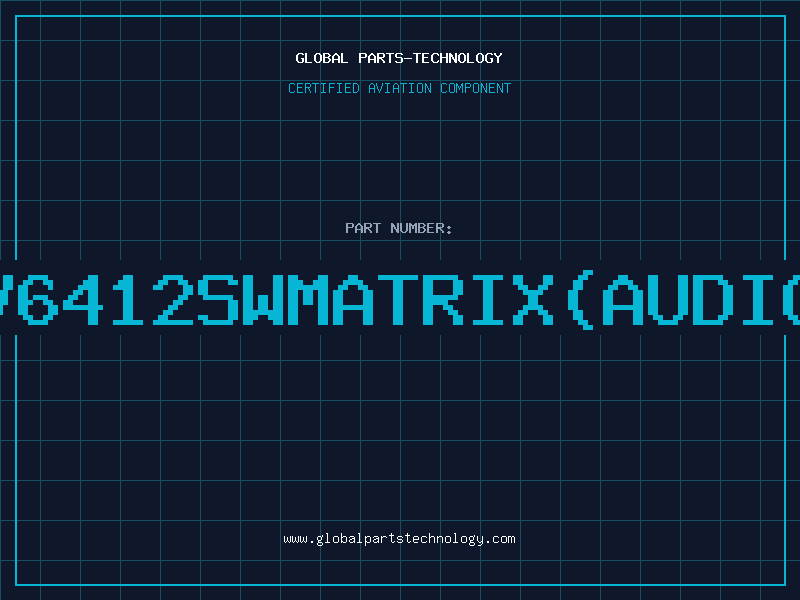Viewport: 800px width, 600px height.
Task: Click the large 6412SWMATRIX(AUDIO part number text
Action: (400, 299)
